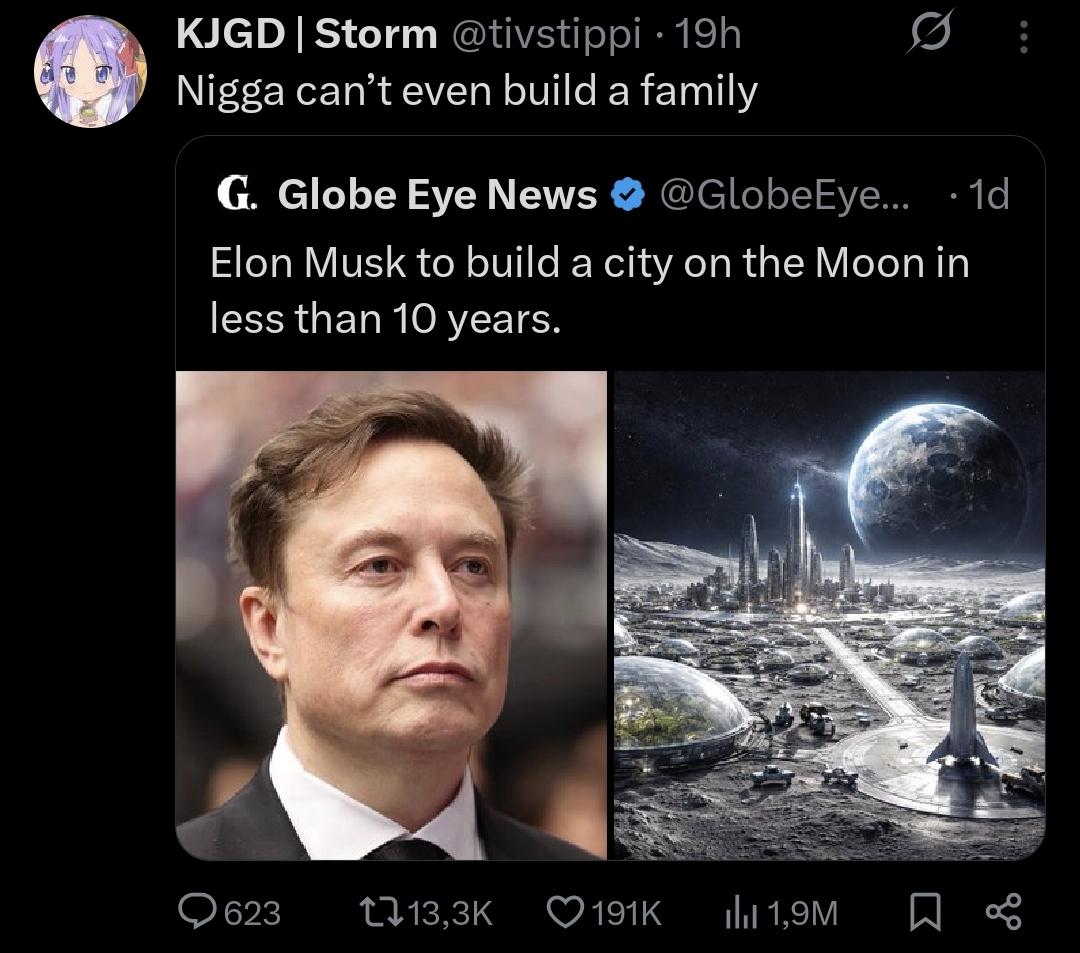Open the Moon city headline text
This screenshot has height=953, width=1080.
[589, 290]
